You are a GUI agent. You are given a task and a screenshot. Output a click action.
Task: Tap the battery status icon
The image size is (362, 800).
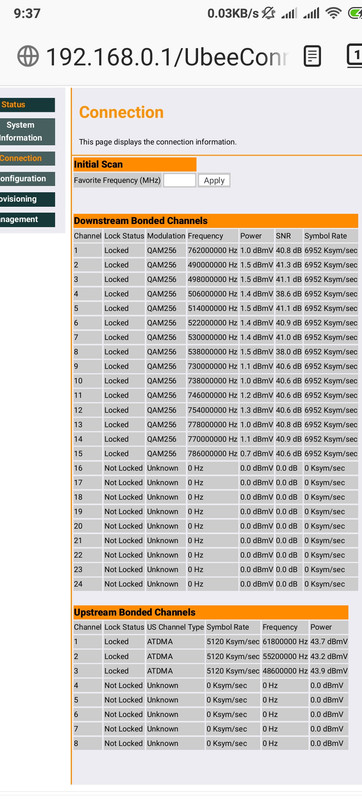coord(355,14)
